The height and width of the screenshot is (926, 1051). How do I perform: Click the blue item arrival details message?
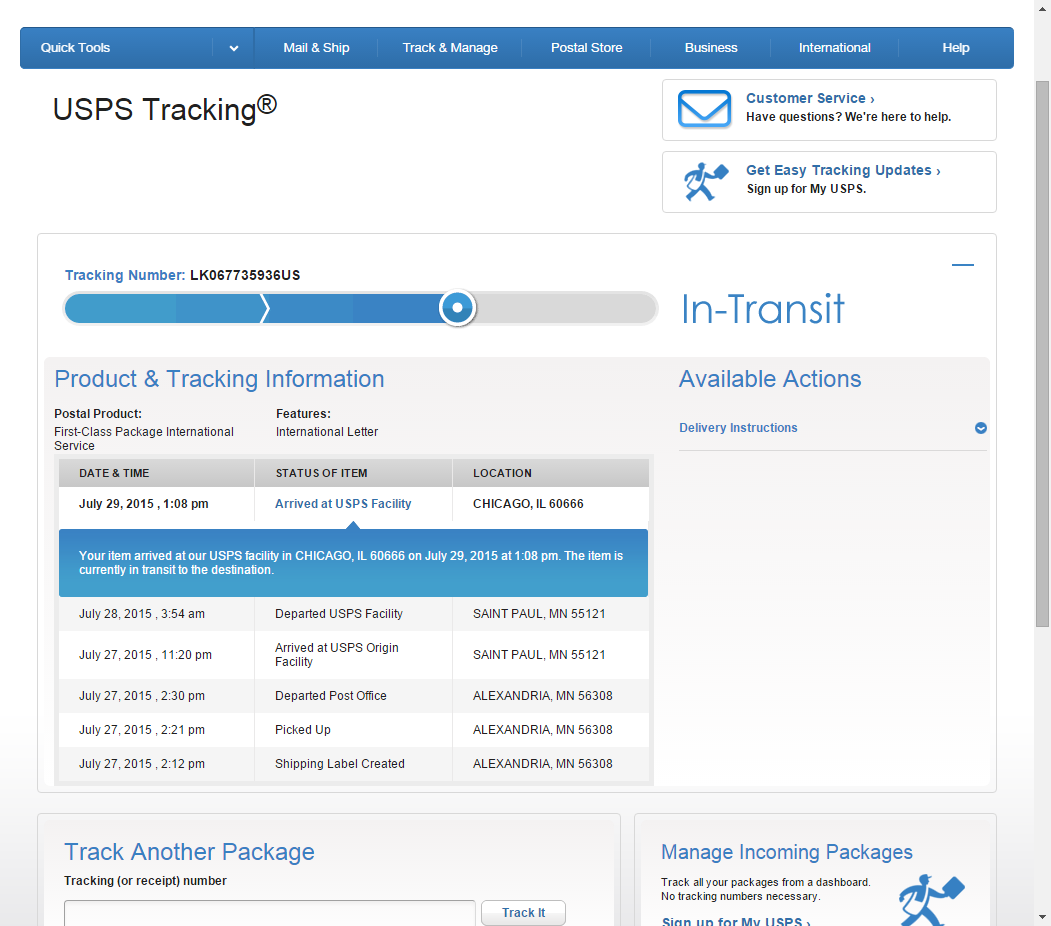pos(353,563)
